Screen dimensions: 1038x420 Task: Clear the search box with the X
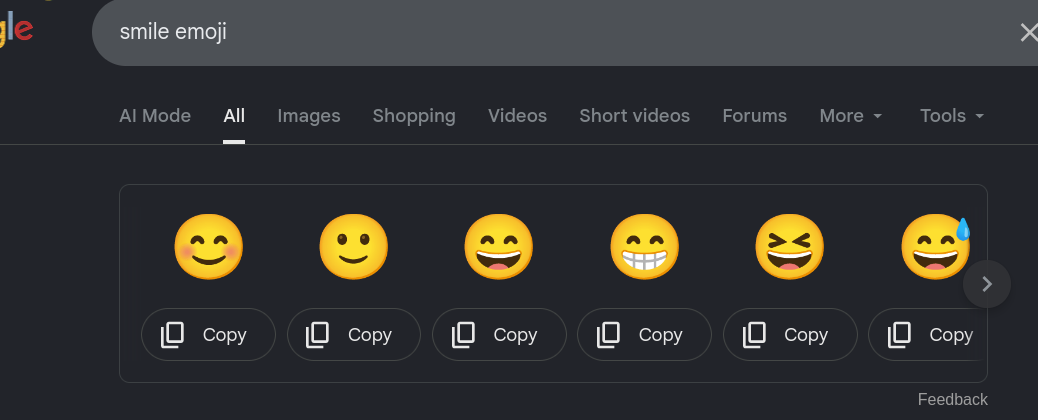pyautogui.click(x=1028, y=32)
